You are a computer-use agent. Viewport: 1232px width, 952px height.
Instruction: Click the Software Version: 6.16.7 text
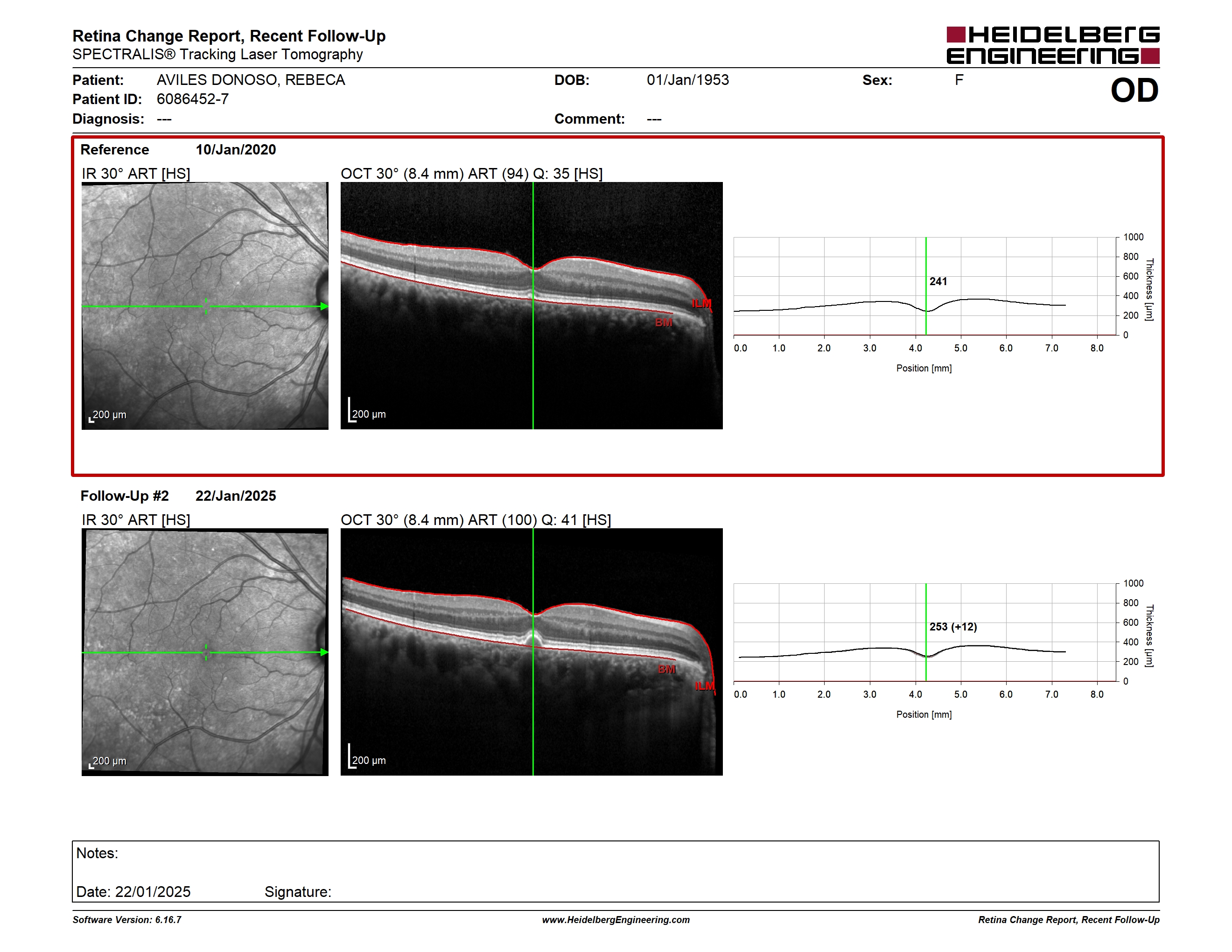click(x=127, y=920)
